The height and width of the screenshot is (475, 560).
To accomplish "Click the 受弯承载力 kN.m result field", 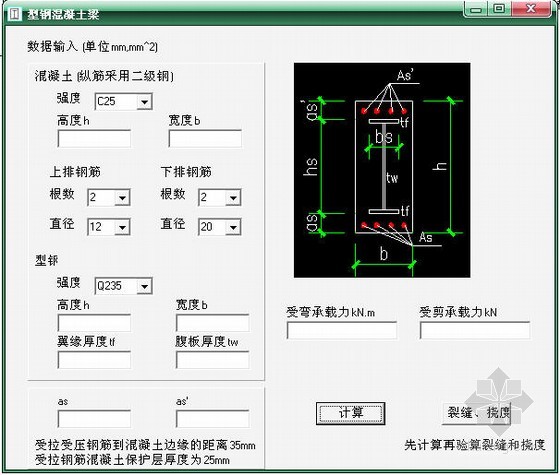I will coord(342,330).
